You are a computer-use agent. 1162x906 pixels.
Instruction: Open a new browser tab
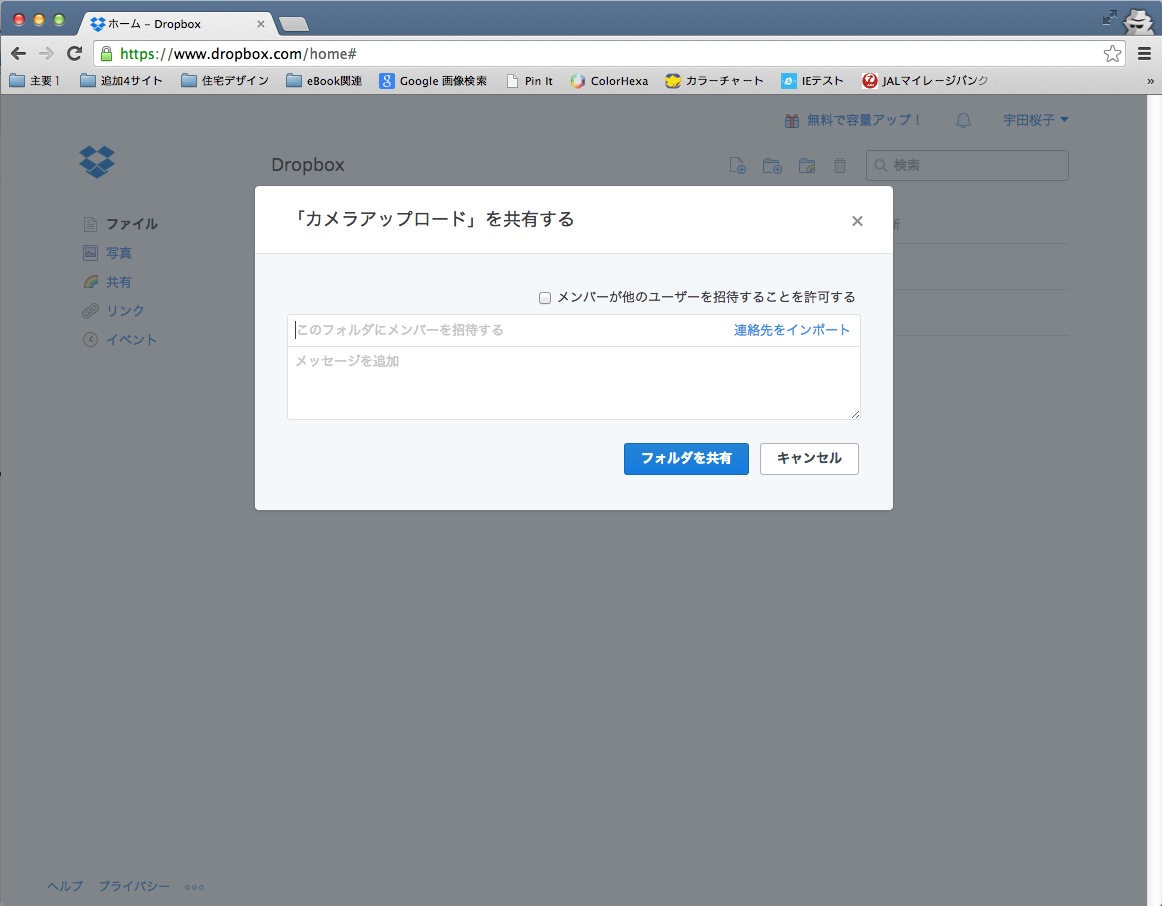point(294,24)
